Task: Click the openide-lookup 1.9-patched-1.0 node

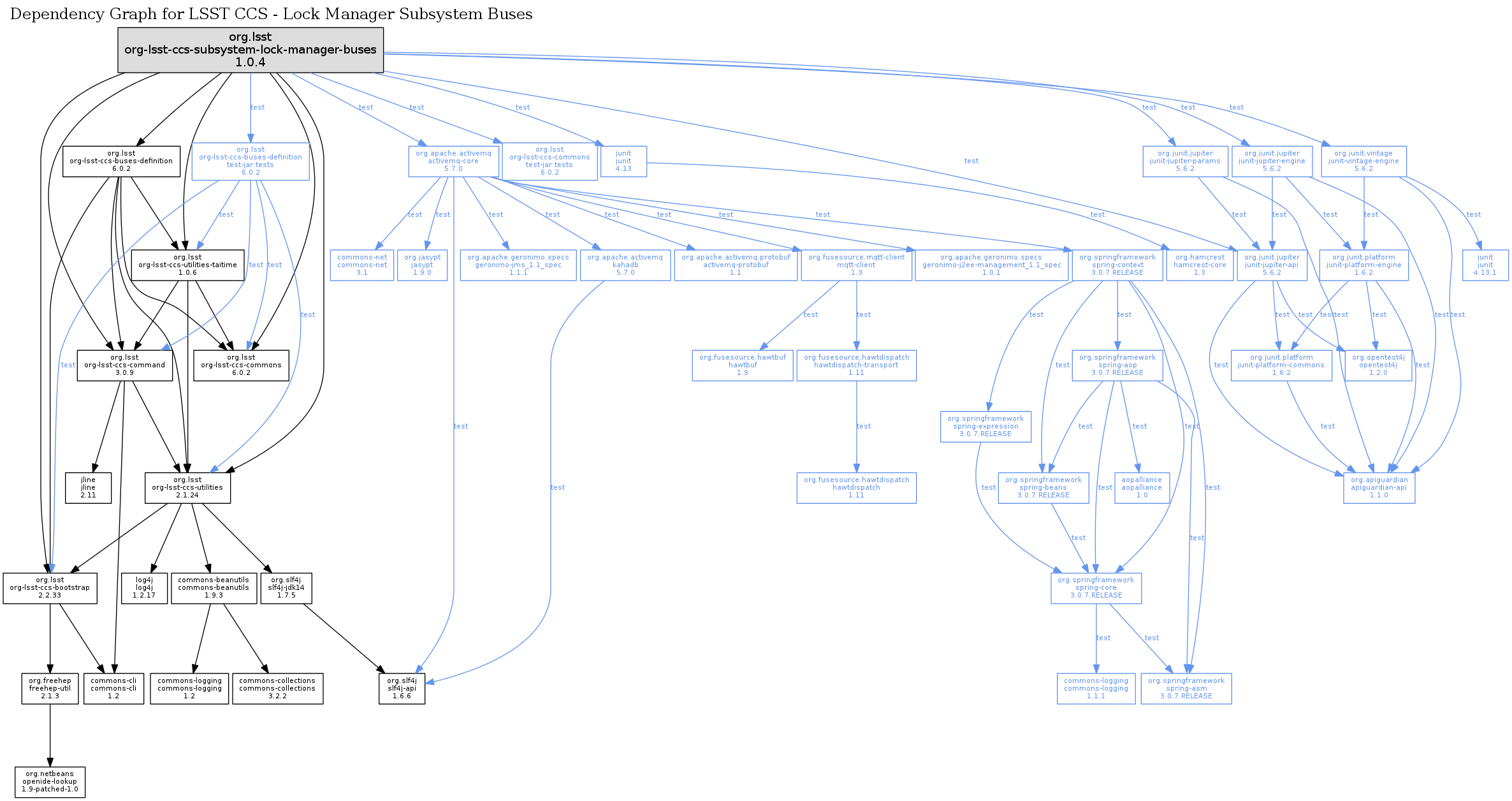Action: click(50, 782)
